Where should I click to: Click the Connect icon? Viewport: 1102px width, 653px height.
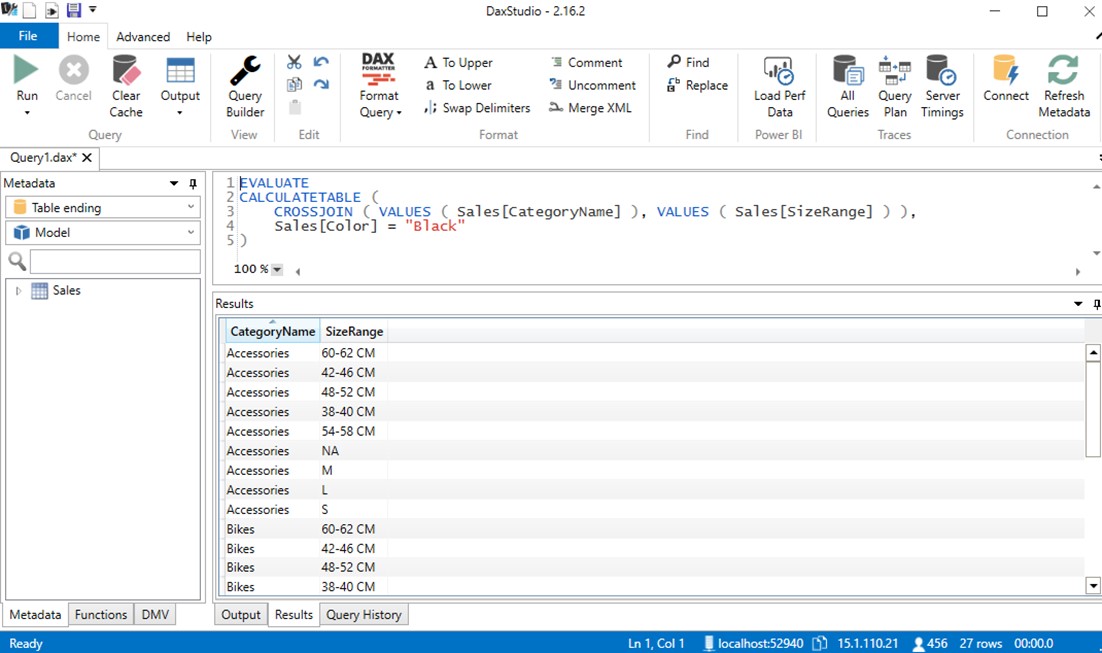tap(1006, 70)
